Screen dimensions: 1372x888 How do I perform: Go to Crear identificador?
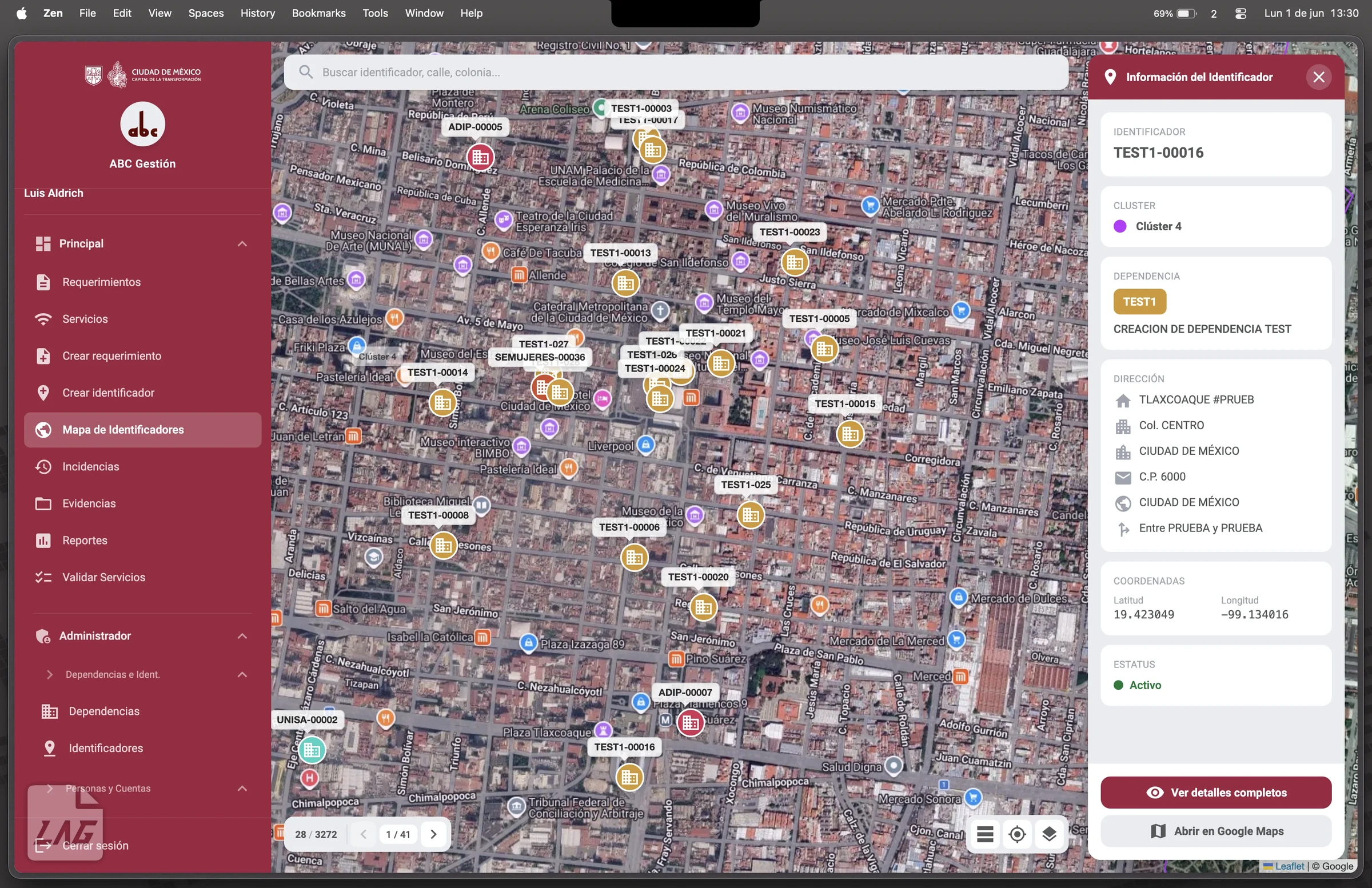click(x=142, y=393)
